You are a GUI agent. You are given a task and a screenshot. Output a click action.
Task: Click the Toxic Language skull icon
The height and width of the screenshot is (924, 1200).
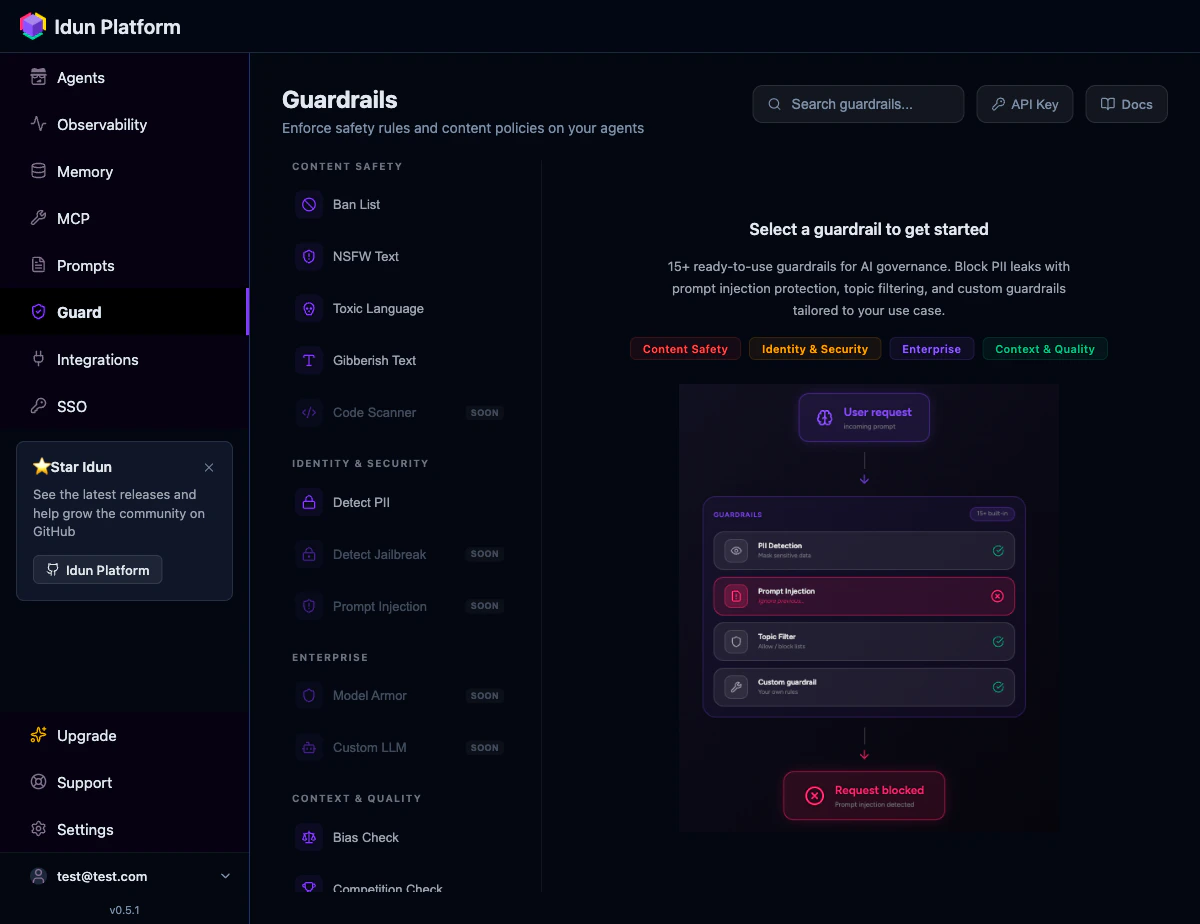pyautogui.click(x=309, y=308)
